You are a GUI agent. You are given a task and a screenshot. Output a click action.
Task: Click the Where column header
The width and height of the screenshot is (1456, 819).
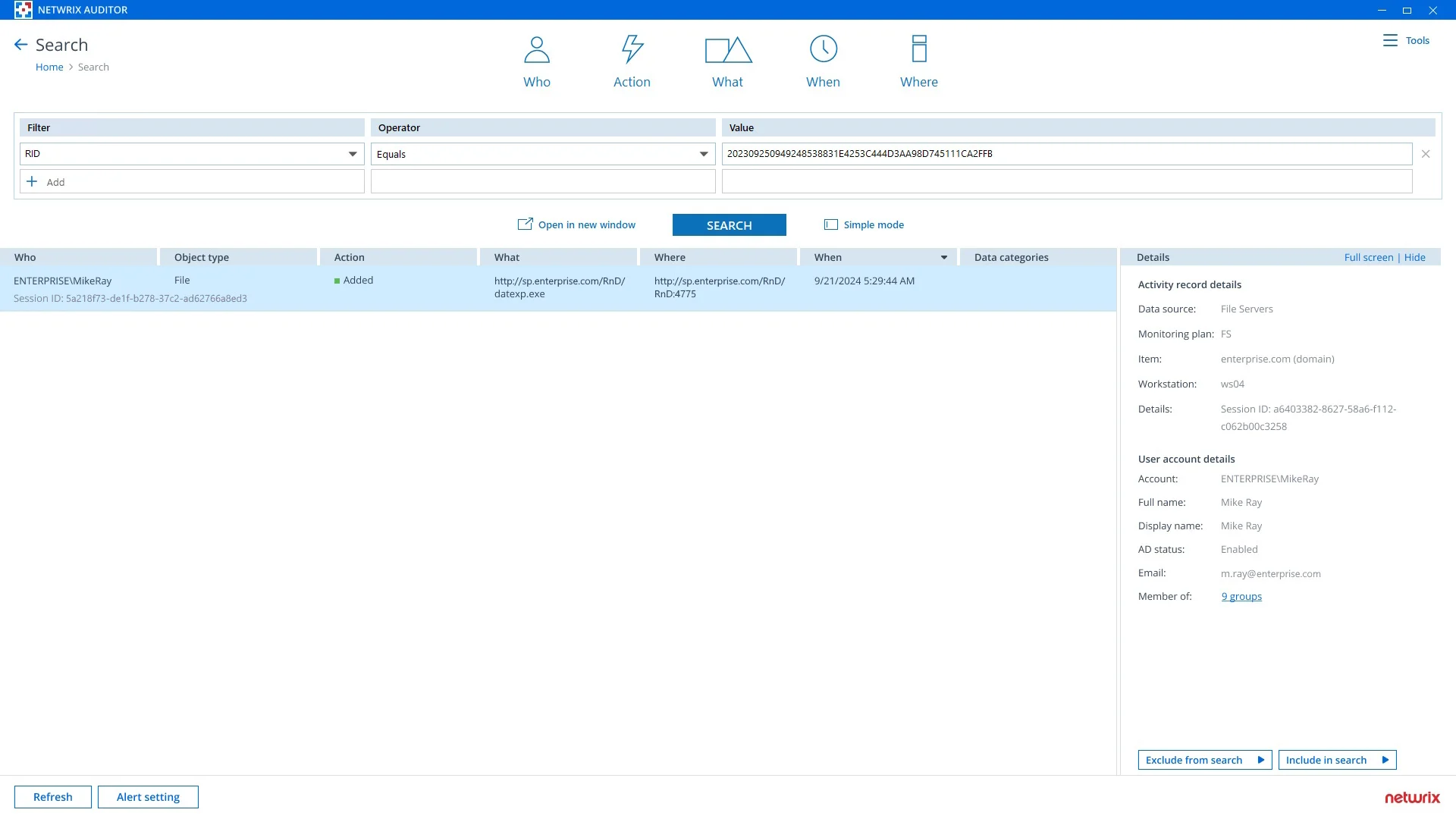pyautogui.click(x=718, y=257)
